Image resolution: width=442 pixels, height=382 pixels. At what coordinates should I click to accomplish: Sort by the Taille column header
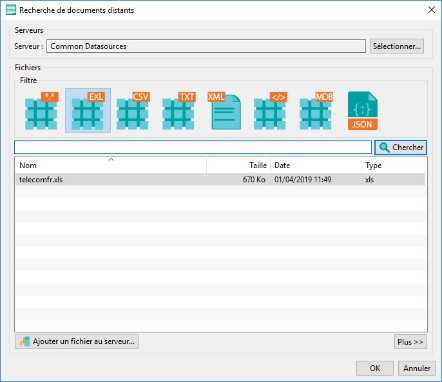click(x=238, y=165)
